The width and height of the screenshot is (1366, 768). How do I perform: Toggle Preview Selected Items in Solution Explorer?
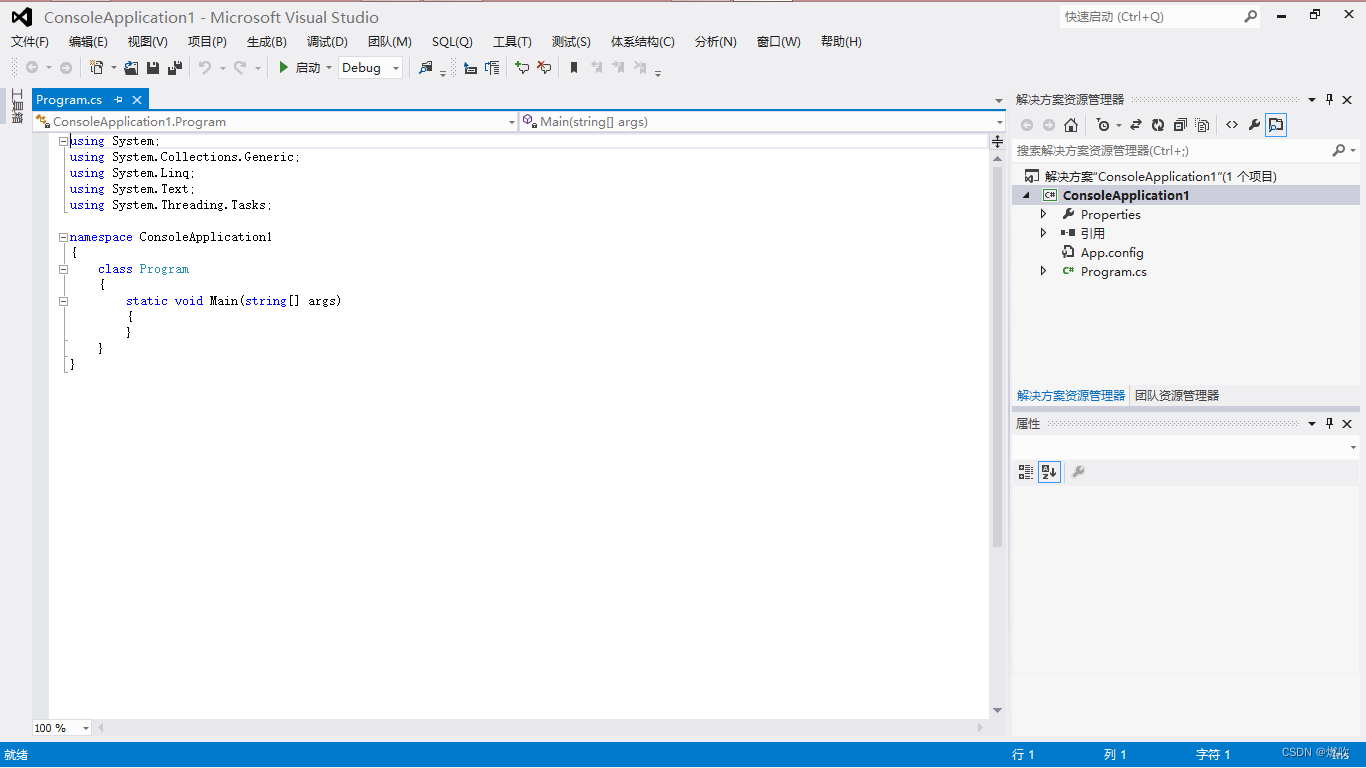(x=1276, y=125)
